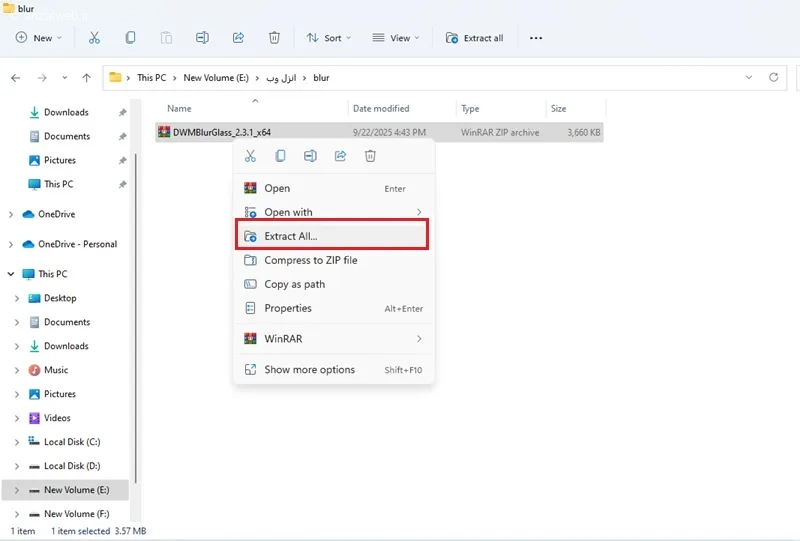Image resolution: width=800 pixels, height=541 pixels.
Task: Open the New item dropdown
Action: point(39,38)
